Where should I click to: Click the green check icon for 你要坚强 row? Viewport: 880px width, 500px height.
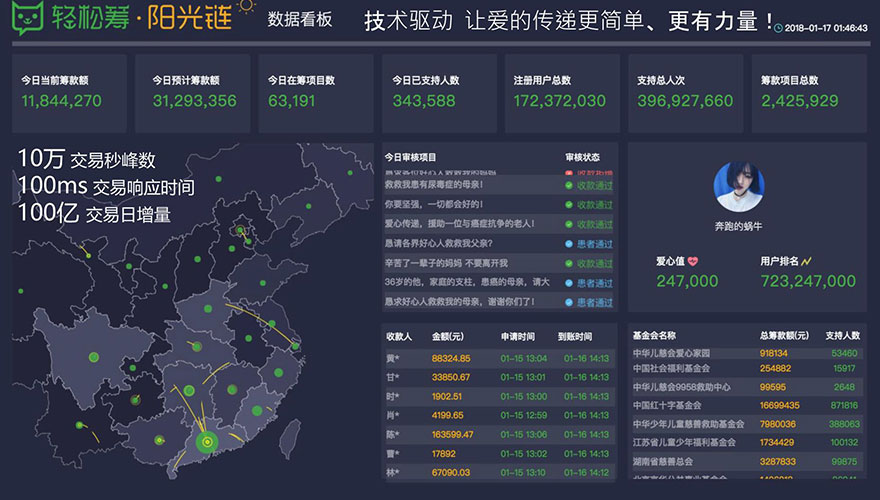(x=569, y=205)
